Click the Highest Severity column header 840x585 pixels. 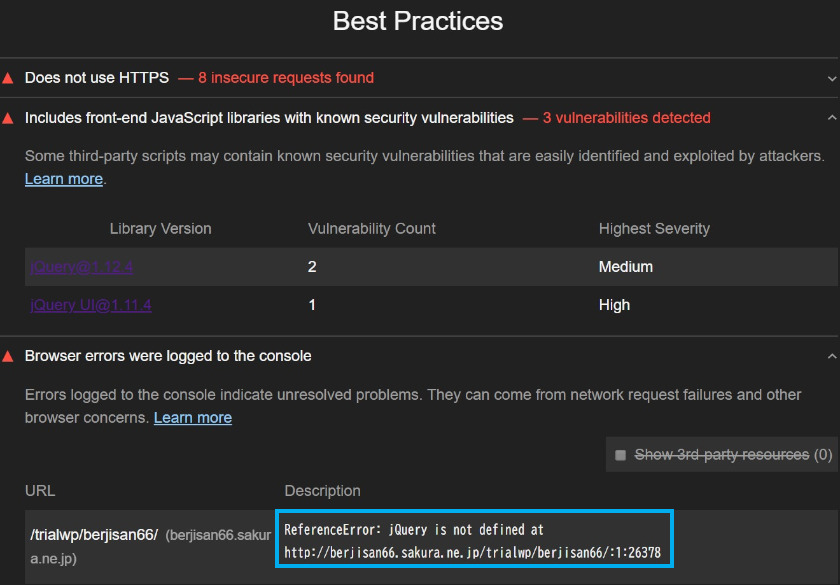tap(654, 229)
